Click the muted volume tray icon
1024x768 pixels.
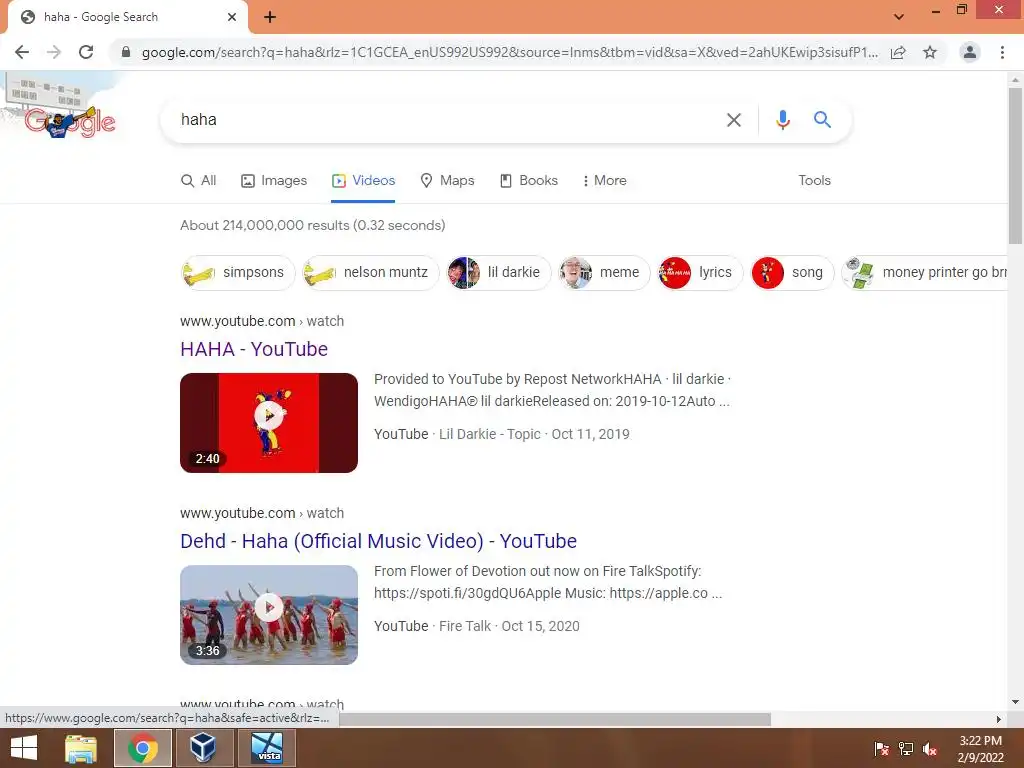coord(930,749)
